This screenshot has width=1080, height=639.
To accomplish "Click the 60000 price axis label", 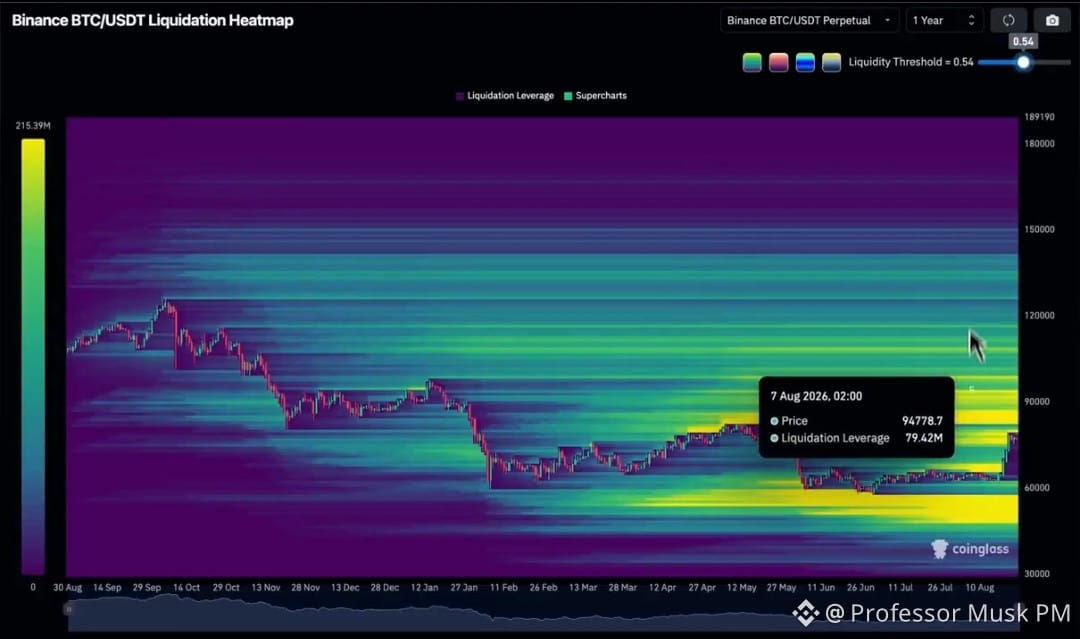I will click(1037, 488).
